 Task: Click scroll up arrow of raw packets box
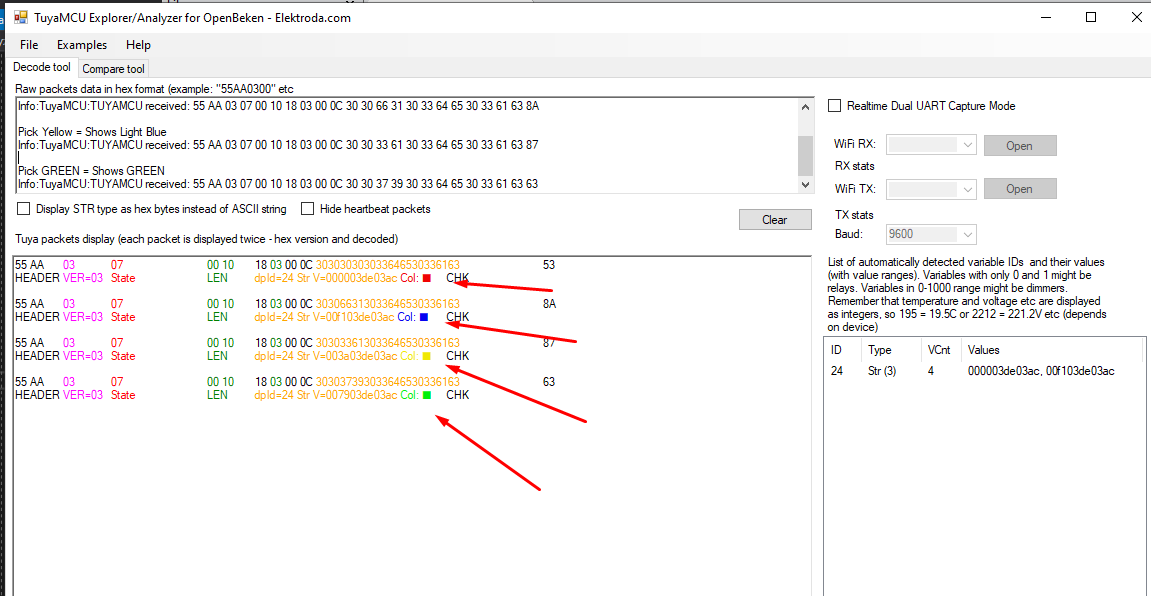point(805,107)
